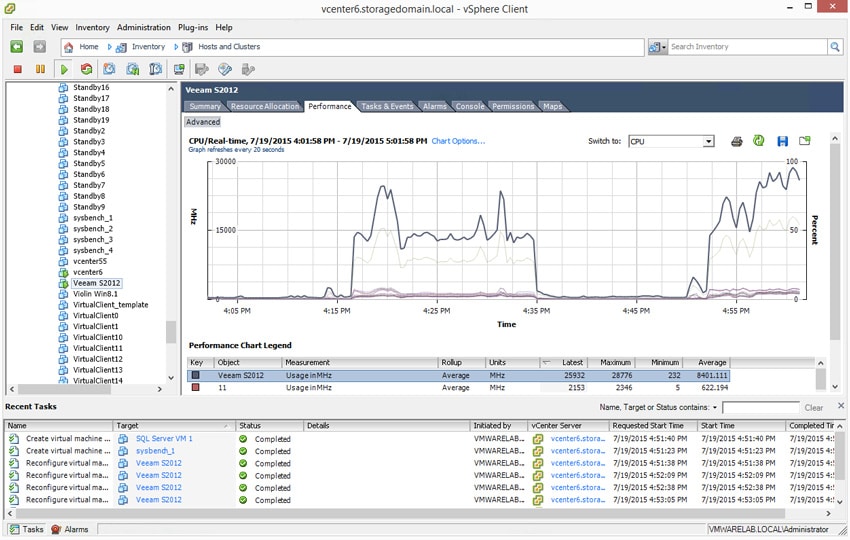The width and height of the screenshot is (850, 540).
Task: Open the Plug-ins menu
Action: pyautogui.click(x=193, y=28)
